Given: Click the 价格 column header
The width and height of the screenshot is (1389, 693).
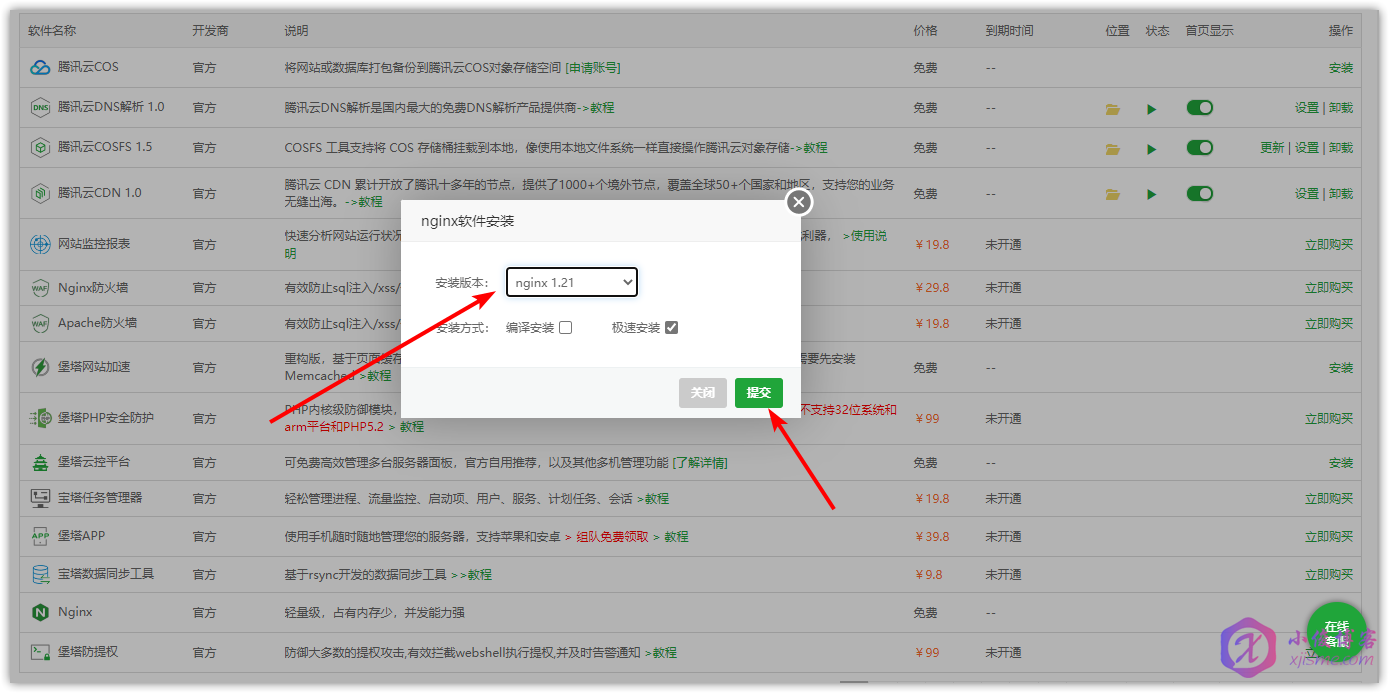Looking at the screenshot, I should tap(925, 31).
